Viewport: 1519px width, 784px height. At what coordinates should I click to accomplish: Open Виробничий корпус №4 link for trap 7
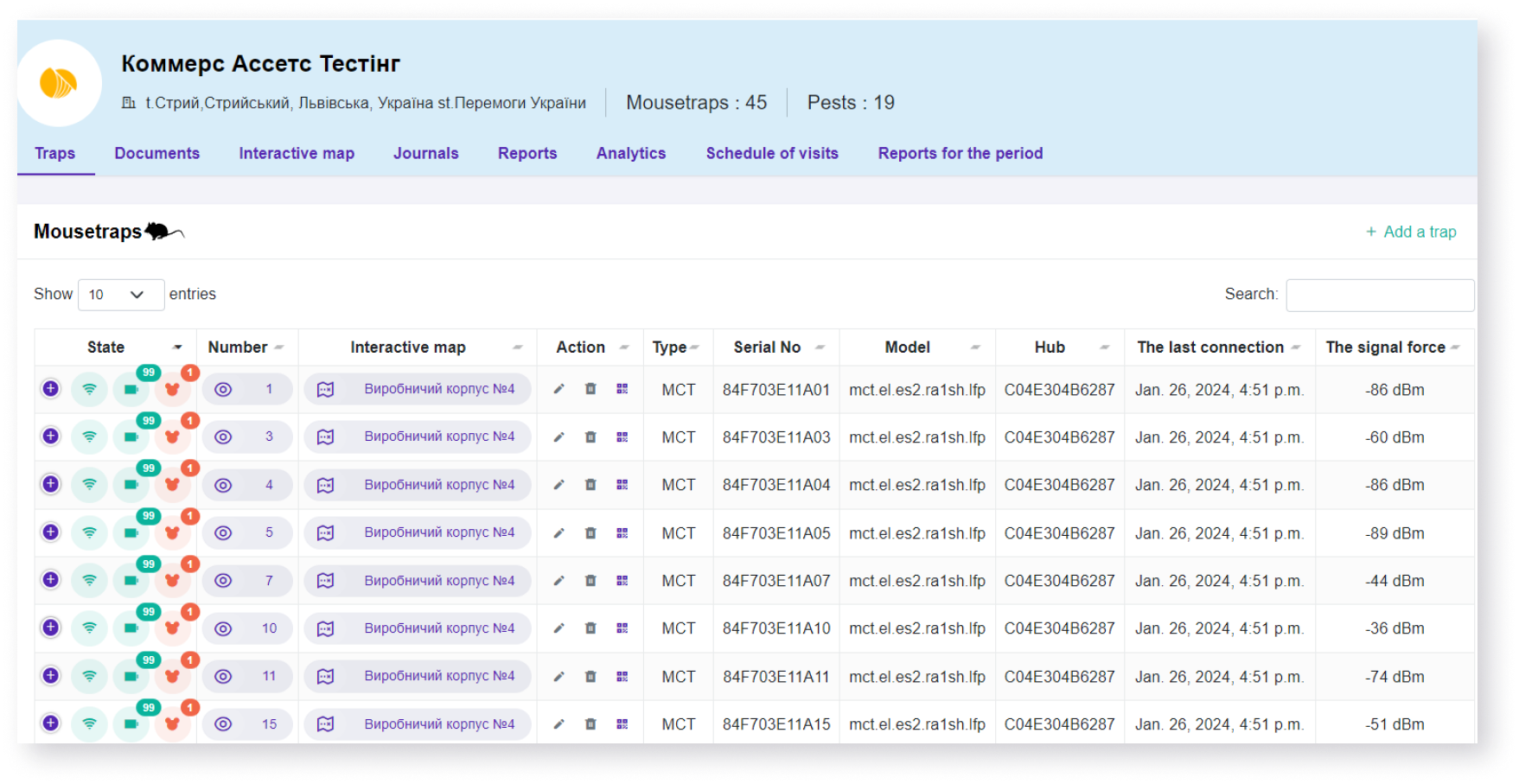point(438,581)
